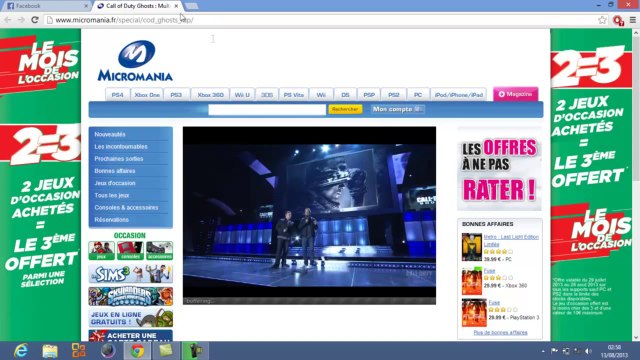Viewport: 640px width, 360px height.
Task: Click the browser back arrow
Action: click(8, 20)
